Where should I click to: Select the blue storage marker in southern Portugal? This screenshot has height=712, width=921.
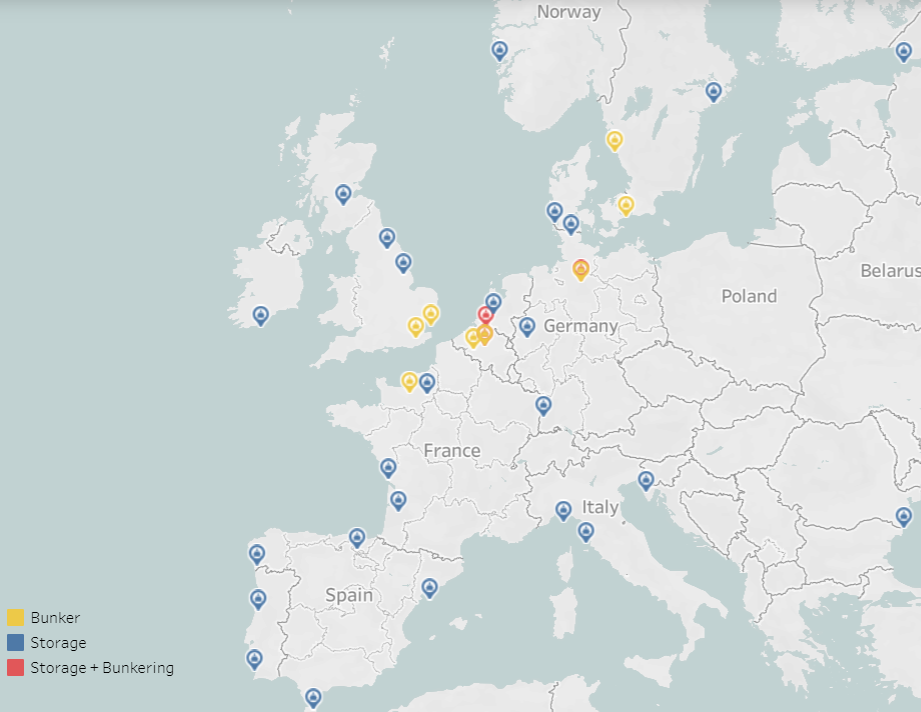[254, 659]
